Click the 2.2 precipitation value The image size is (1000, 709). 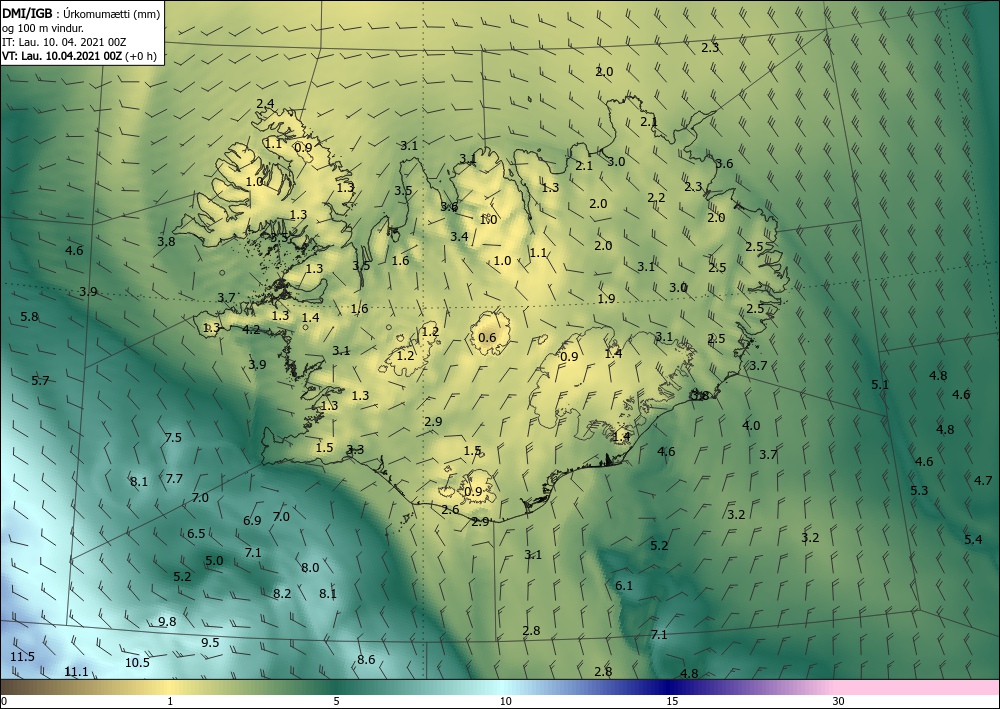656,198
